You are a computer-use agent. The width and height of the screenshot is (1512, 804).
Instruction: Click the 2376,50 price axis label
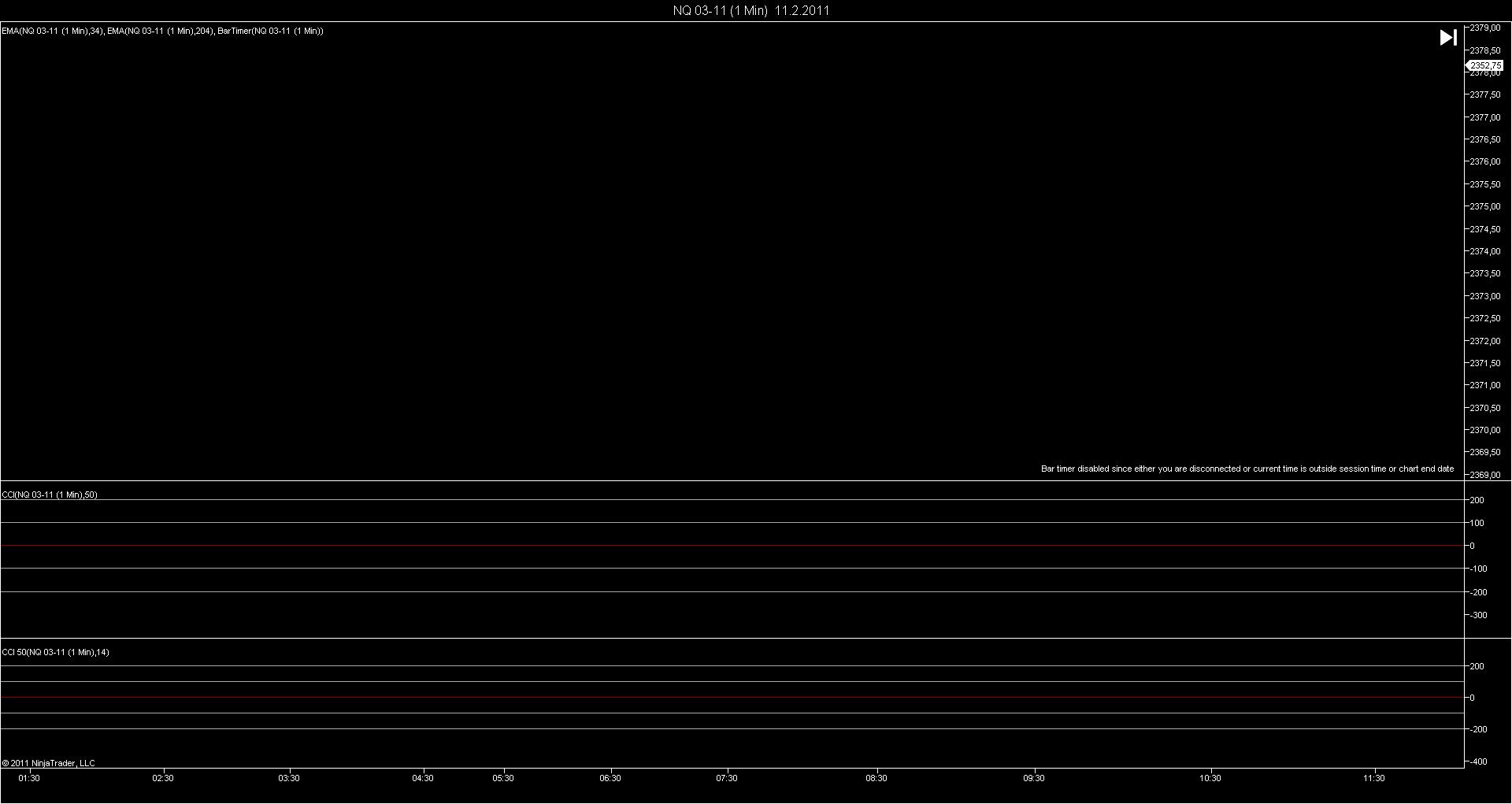pyautogui.click(x=1485, y=139)
